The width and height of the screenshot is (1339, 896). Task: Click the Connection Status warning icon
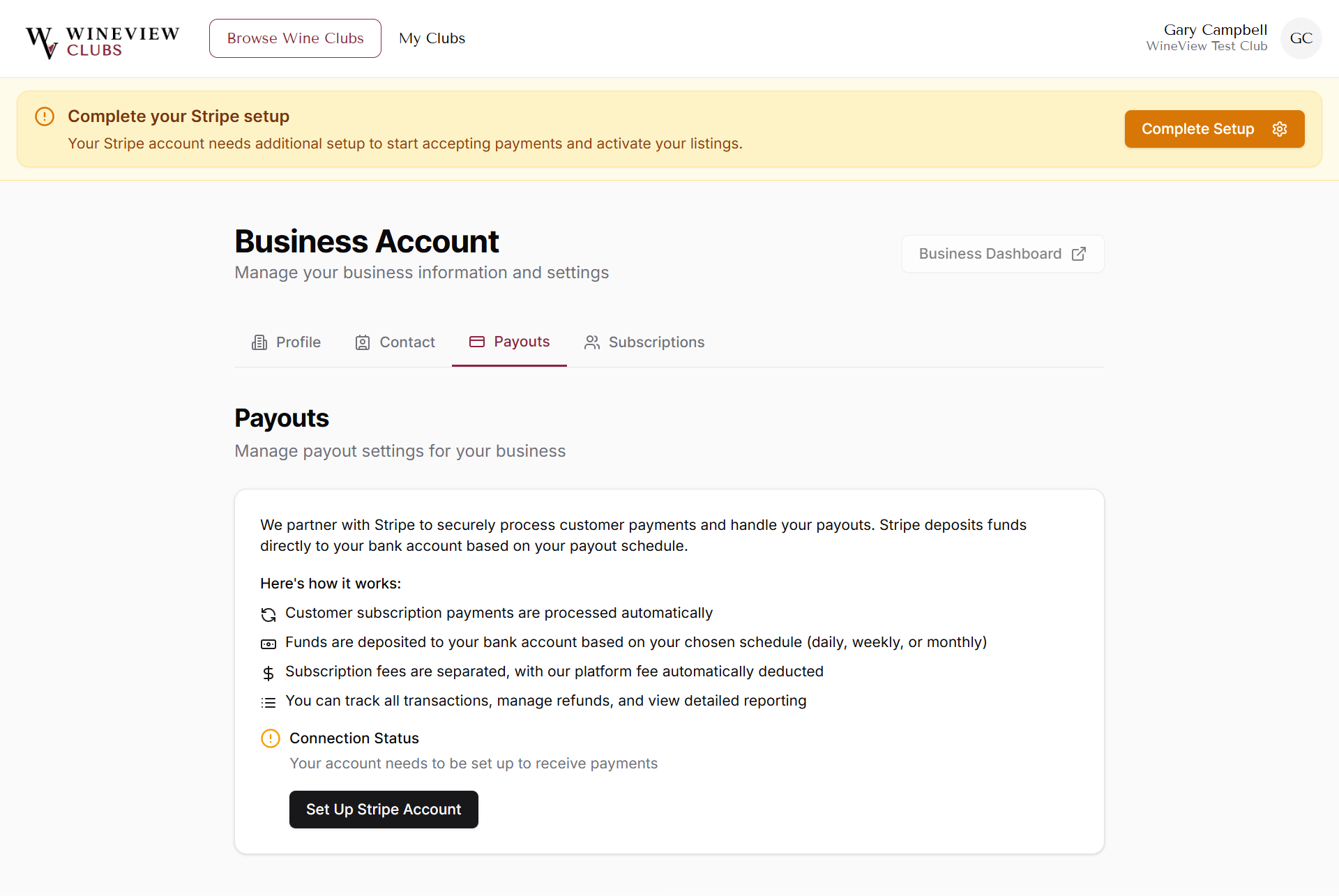271,738
